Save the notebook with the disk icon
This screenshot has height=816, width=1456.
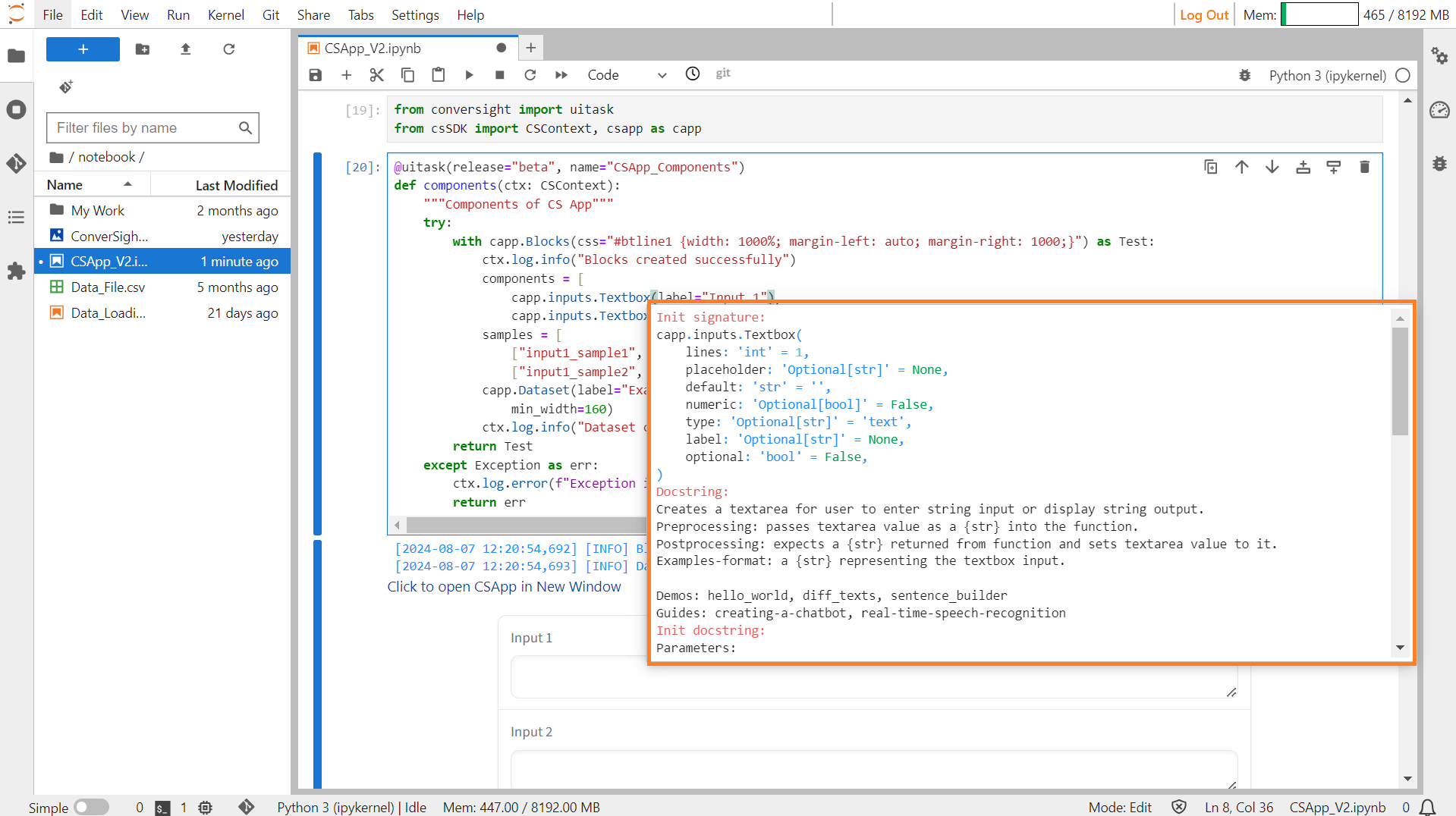click(x=316, y=74)
